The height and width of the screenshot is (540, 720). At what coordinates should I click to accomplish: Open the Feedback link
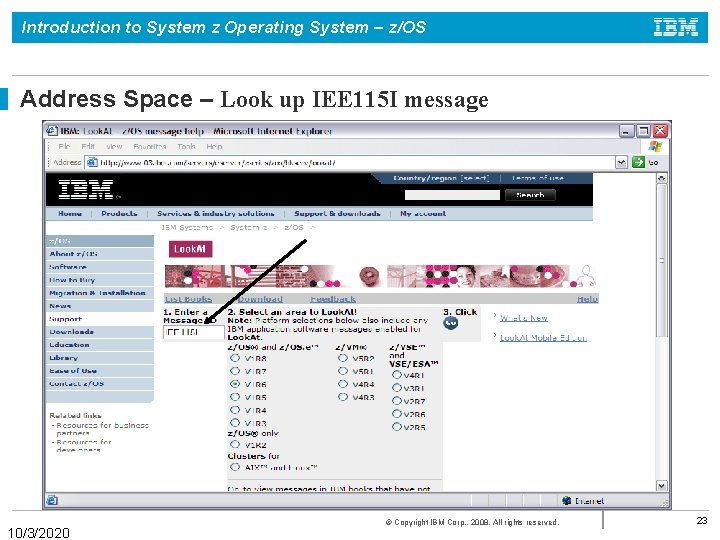pyautogui.click(x=333, y=299)
